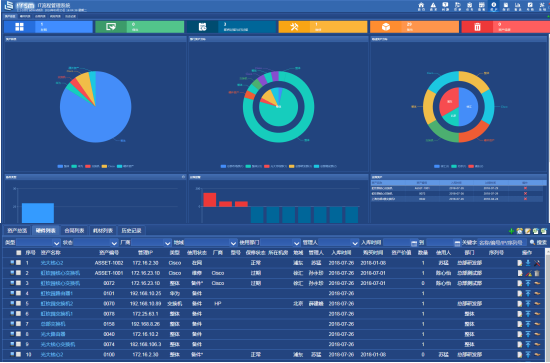The width and height of the screenshot is (550, 363).
Task: Select the IP cell 192.168.10.25
Action: pos(145,293)
